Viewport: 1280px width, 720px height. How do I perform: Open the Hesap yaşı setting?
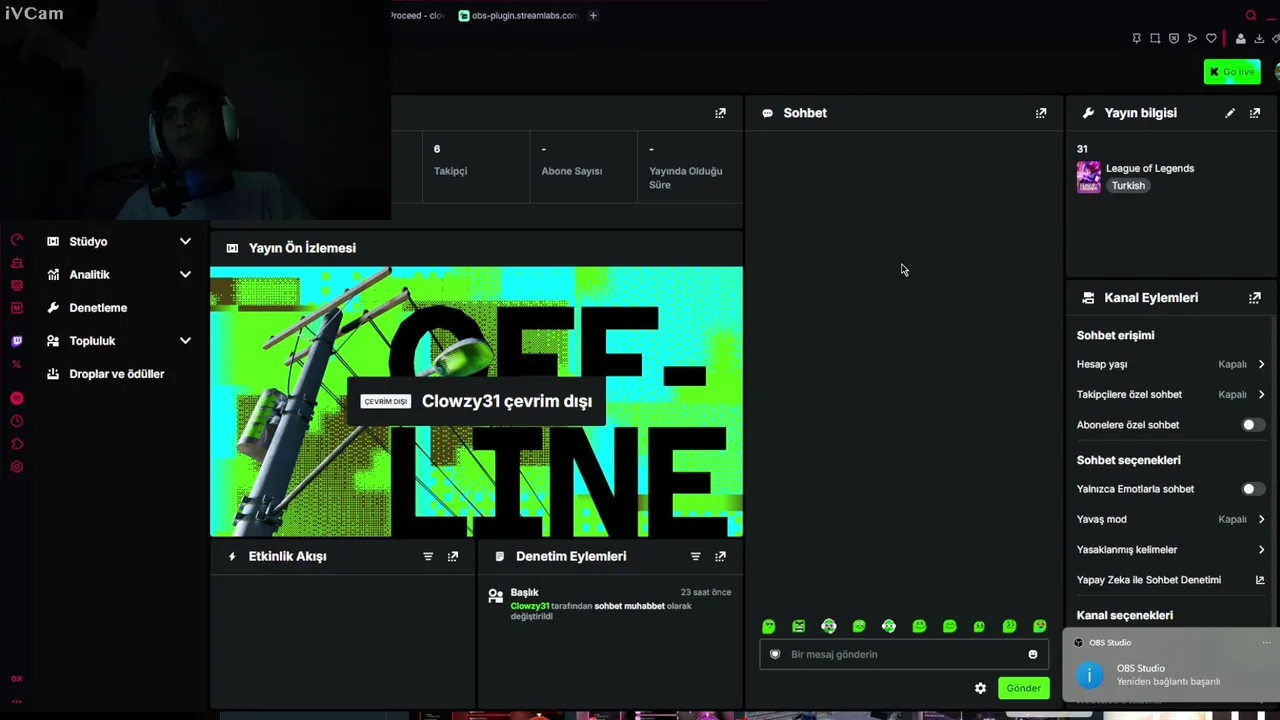(x=1170, y=364)
